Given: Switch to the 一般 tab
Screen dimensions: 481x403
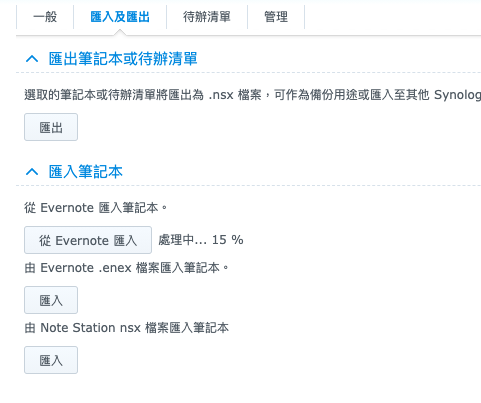Looking at the screenshot, I should 45,17.
